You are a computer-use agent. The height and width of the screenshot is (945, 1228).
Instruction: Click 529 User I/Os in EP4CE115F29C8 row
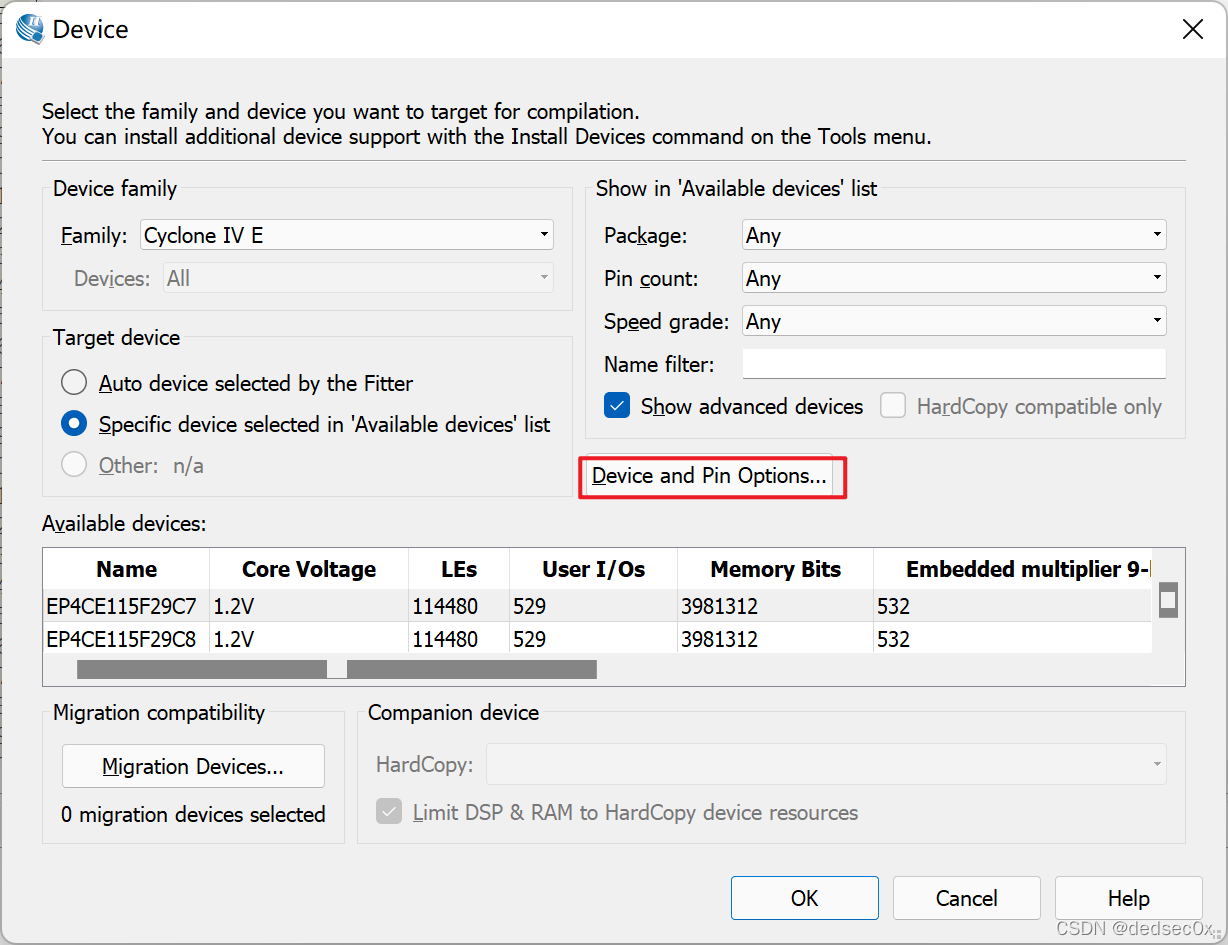594,638
